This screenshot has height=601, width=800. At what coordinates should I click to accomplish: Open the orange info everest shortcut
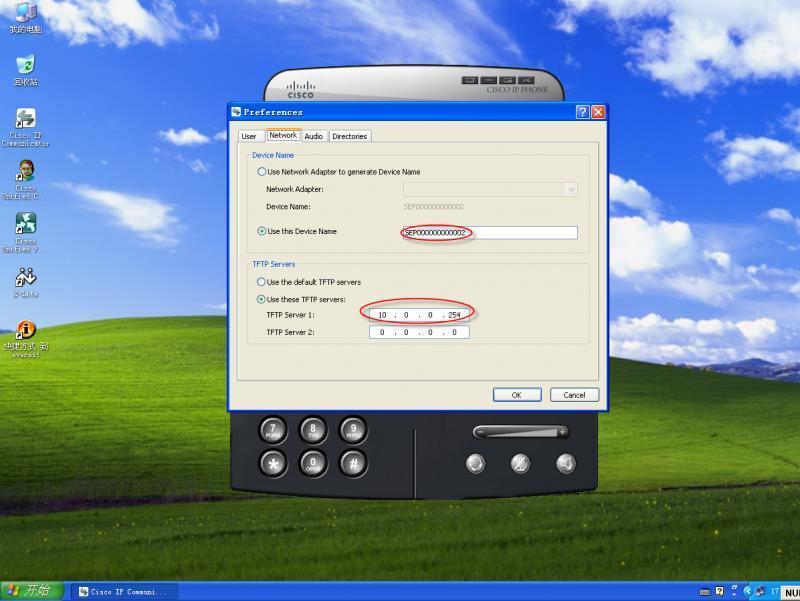pyautogui.click(x=26, y=339)
